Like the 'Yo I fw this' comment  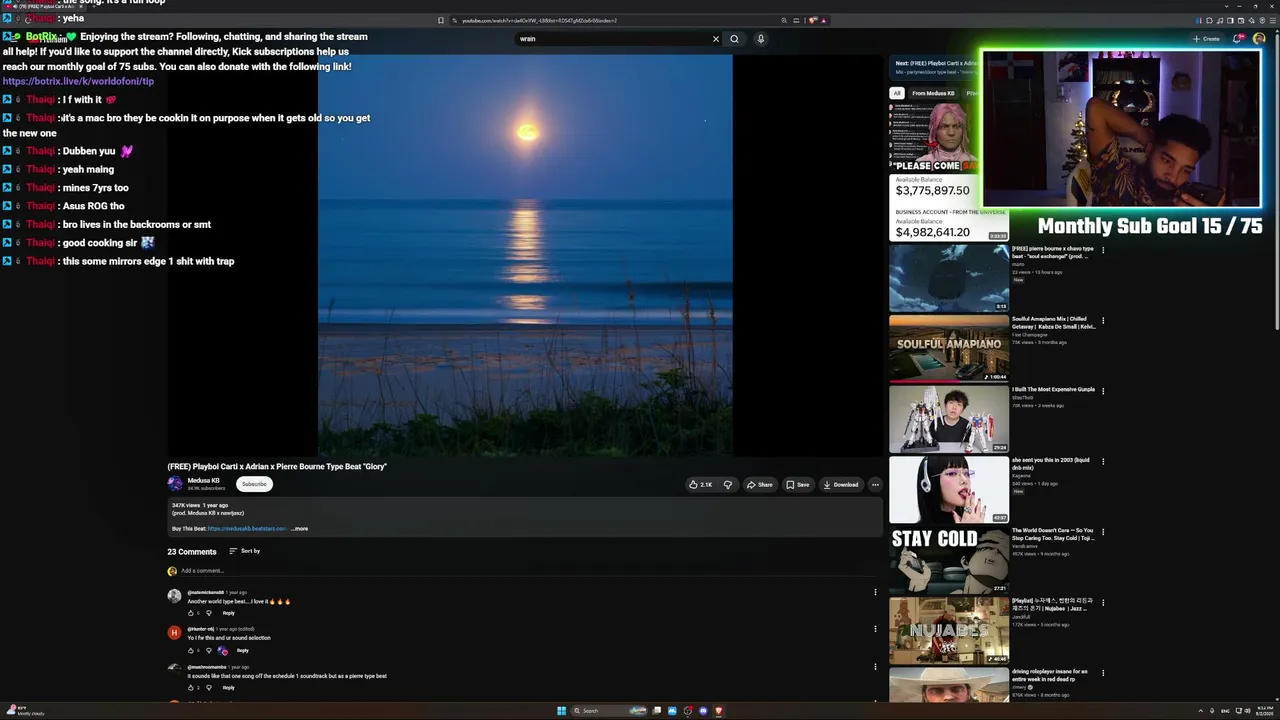click(191, 650)
